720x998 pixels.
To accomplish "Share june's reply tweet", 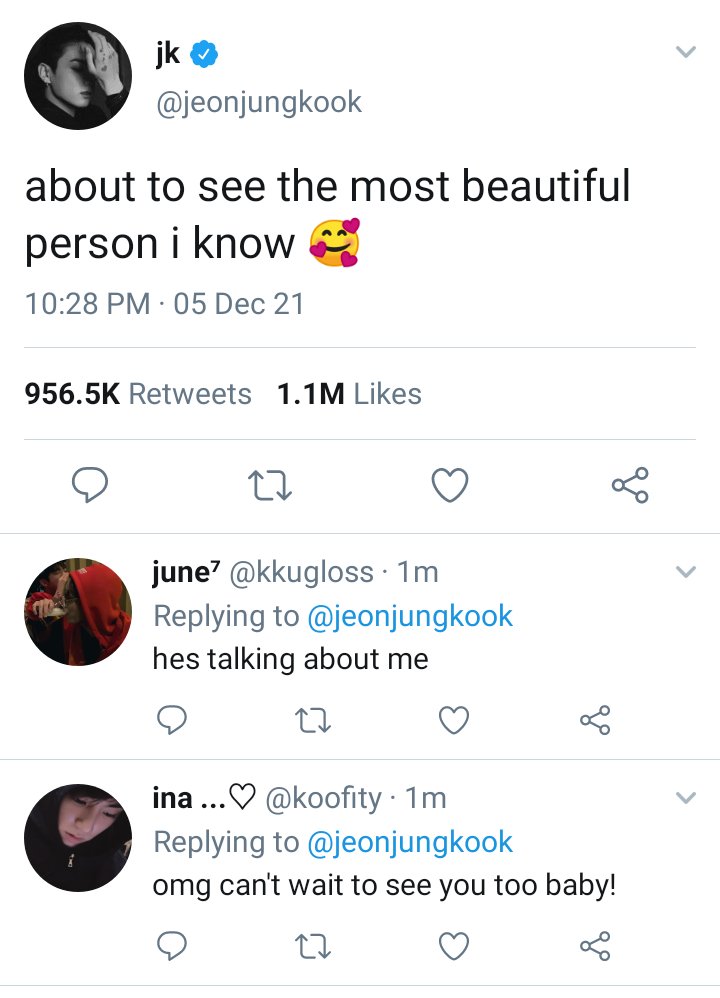I will point(595,720).
